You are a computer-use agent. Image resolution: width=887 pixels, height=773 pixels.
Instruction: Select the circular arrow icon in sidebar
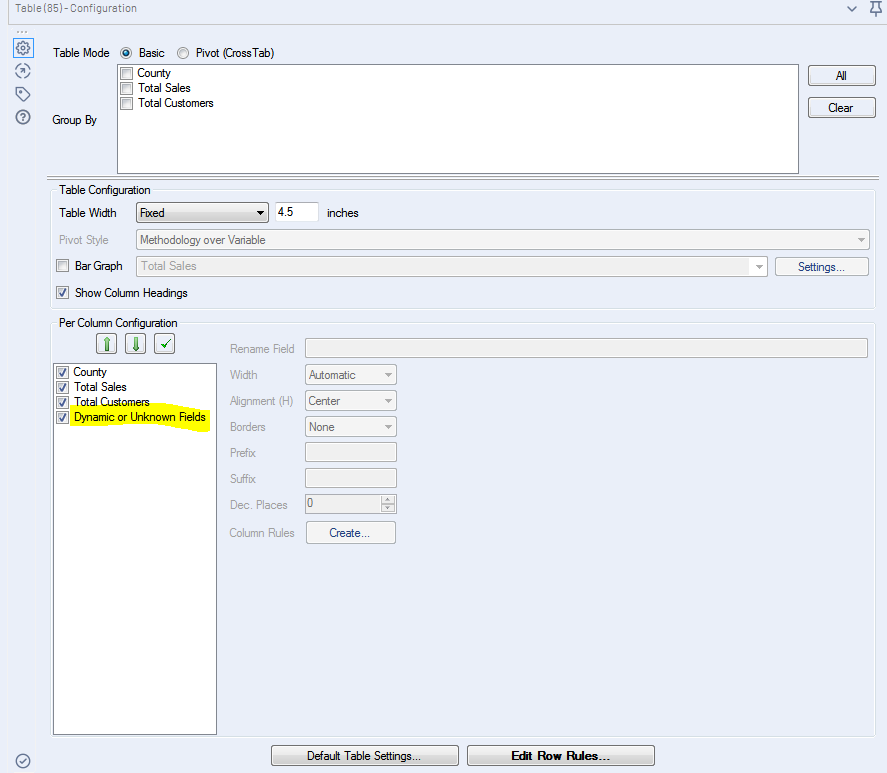tap(22, 70)
